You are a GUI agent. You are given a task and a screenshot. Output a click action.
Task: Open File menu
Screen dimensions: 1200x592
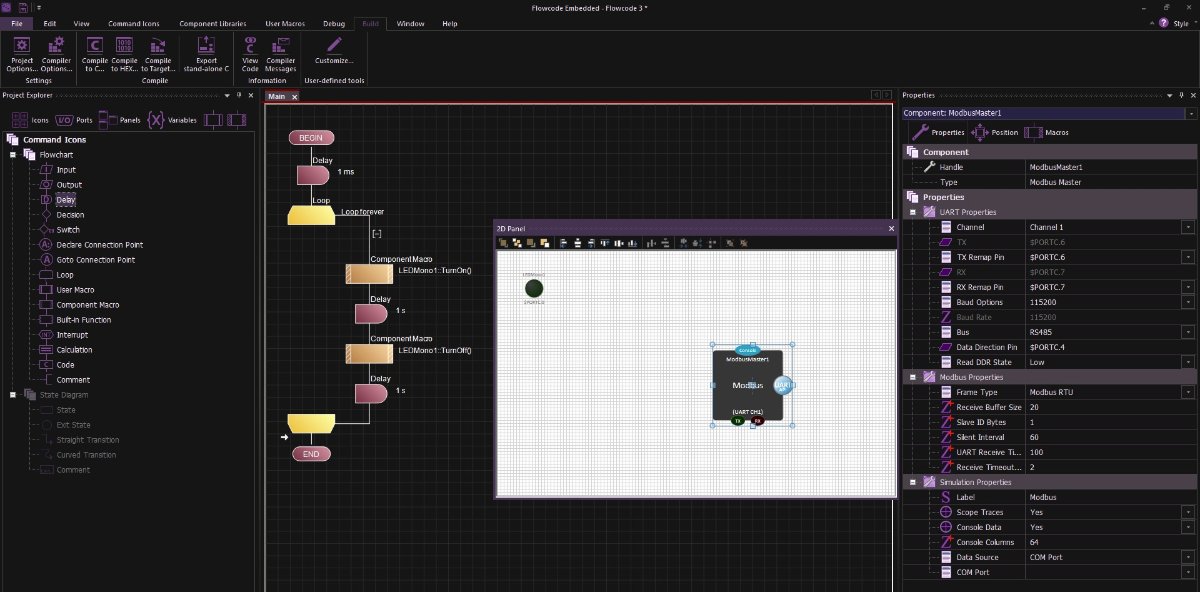[x=16, y=23]
